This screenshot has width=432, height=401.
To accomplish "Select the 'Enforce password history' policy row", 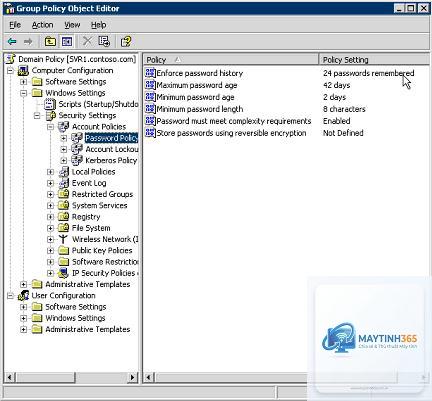I will 200,73.
